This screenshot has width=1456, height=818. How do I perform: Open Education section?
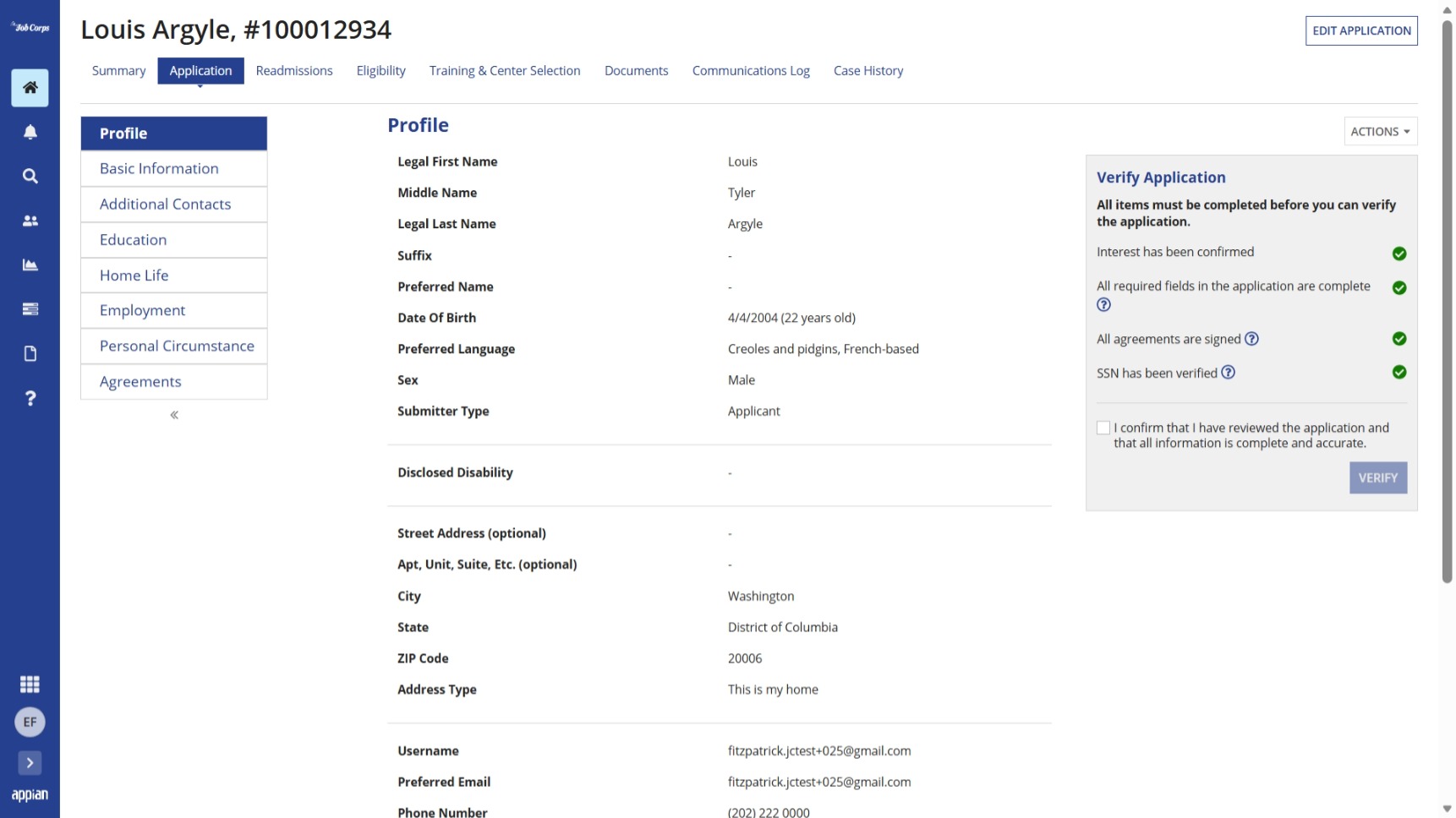click(x=174, y=240)
